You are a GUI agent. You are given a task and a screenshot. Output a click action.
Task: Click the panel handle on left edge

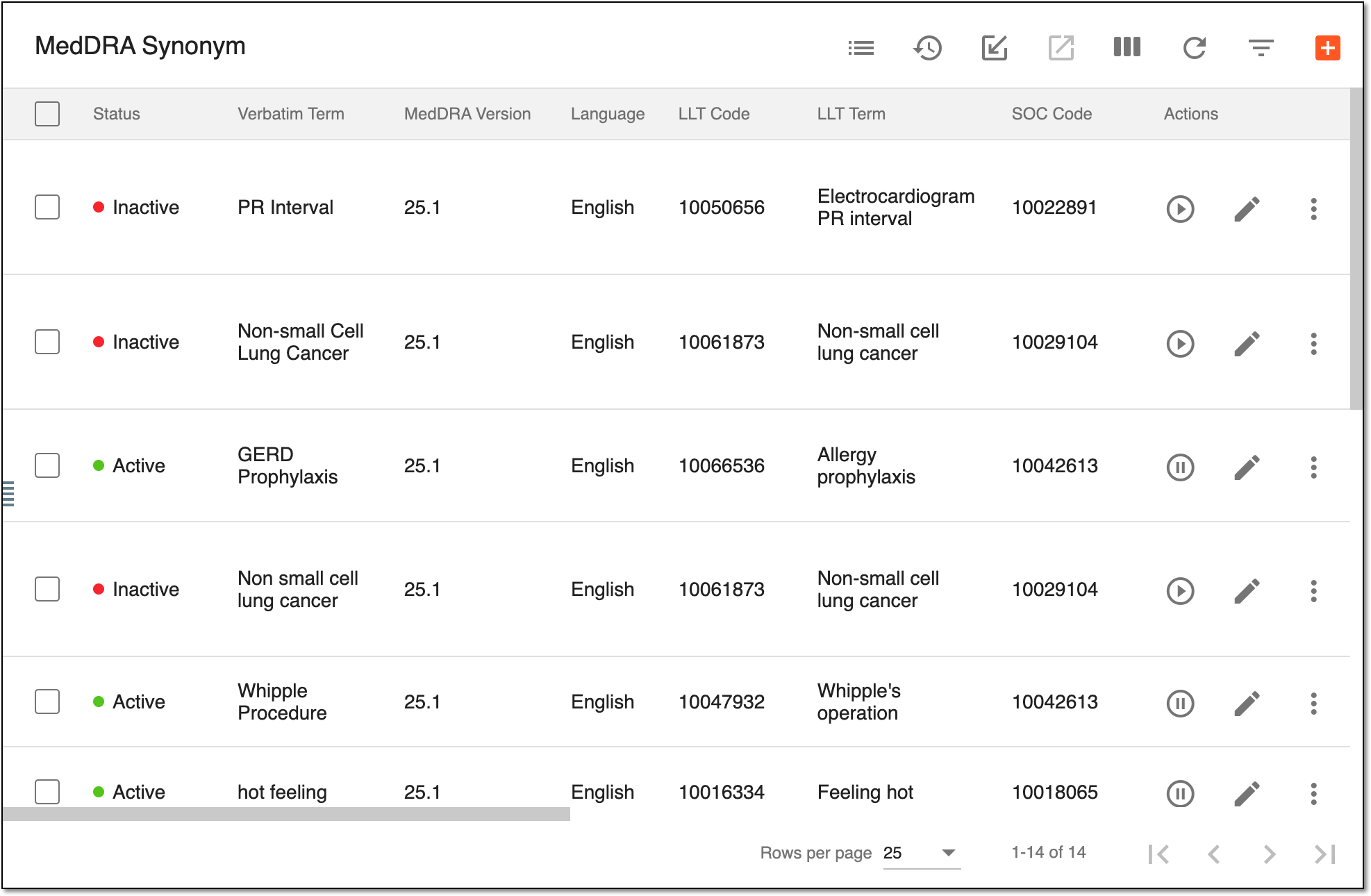pos(8,493)
